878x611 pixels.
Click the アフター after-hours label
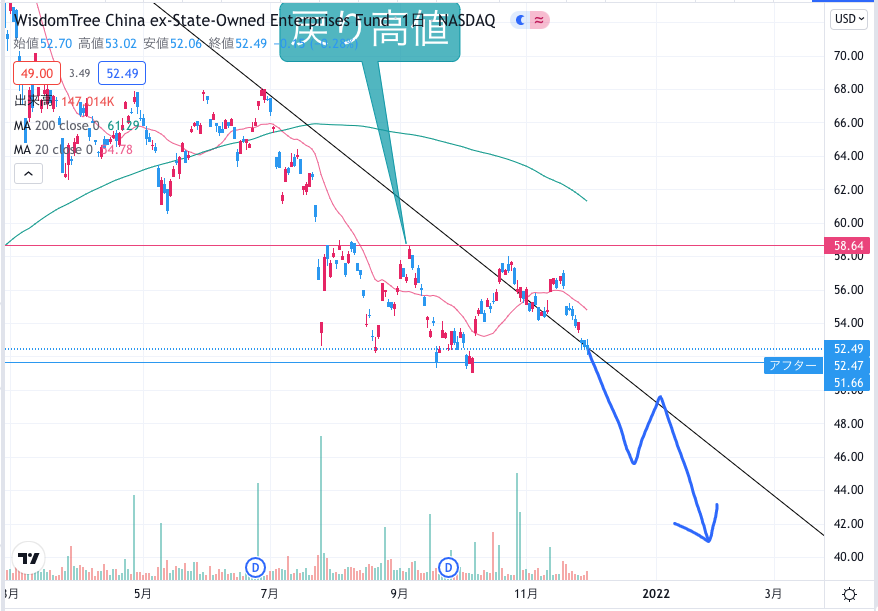793,366
